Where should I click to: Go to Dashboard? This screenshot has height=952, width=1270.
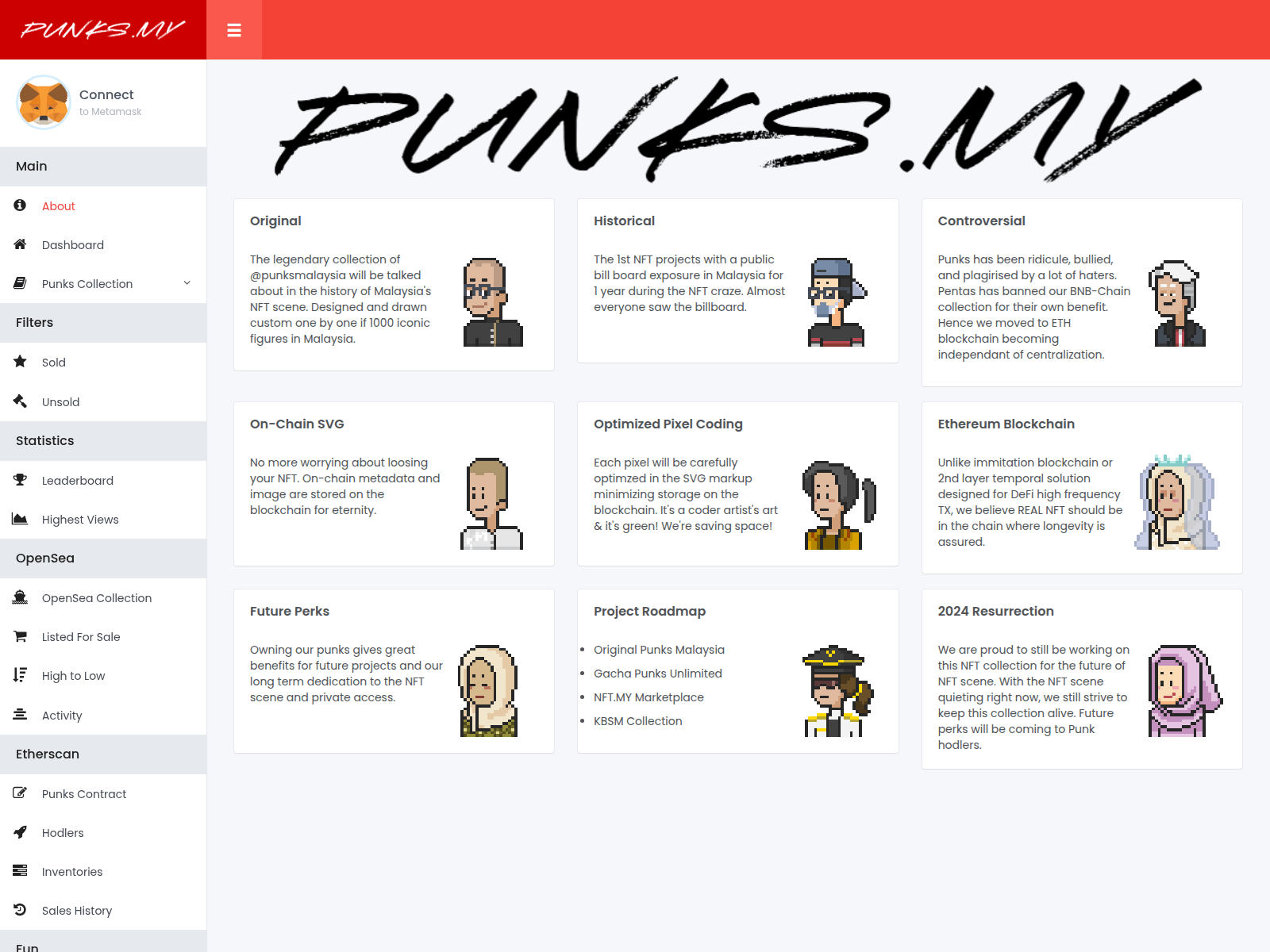point(103,245)
